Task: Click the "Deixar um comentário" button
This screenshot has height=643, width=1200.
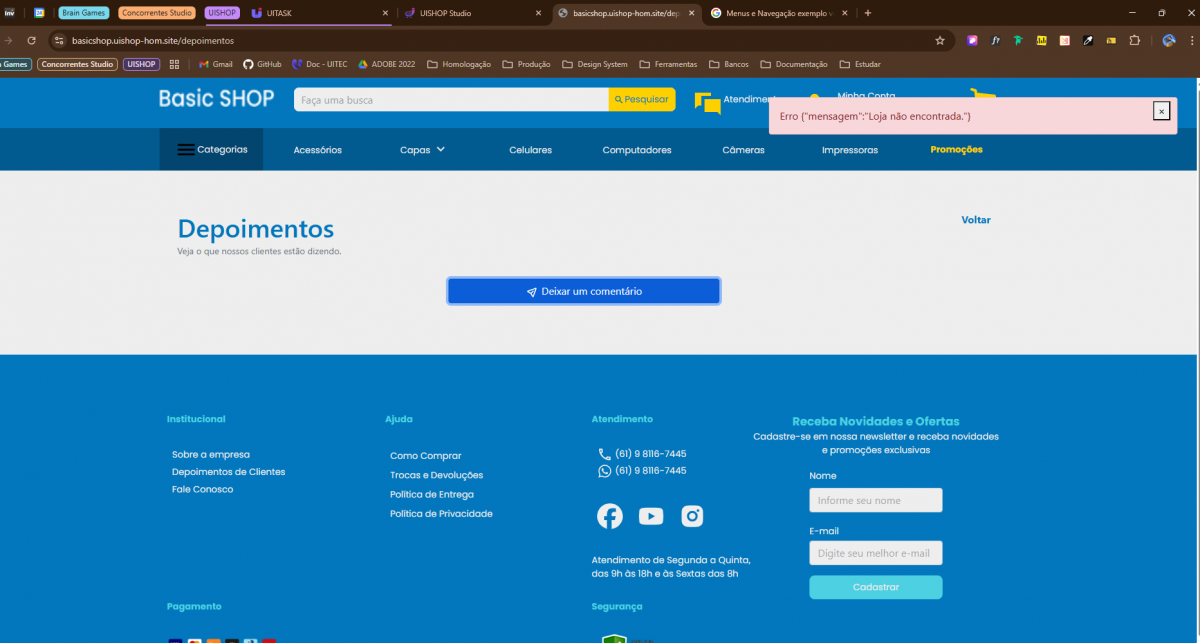Action: (x=584, y=291)
